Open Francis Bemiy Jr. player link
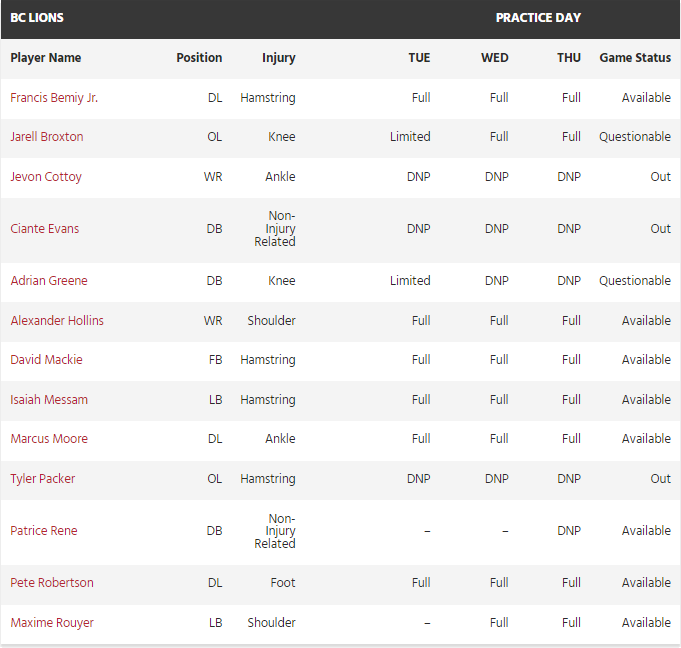This screenshot has height=648, width=681. point(54,98)
